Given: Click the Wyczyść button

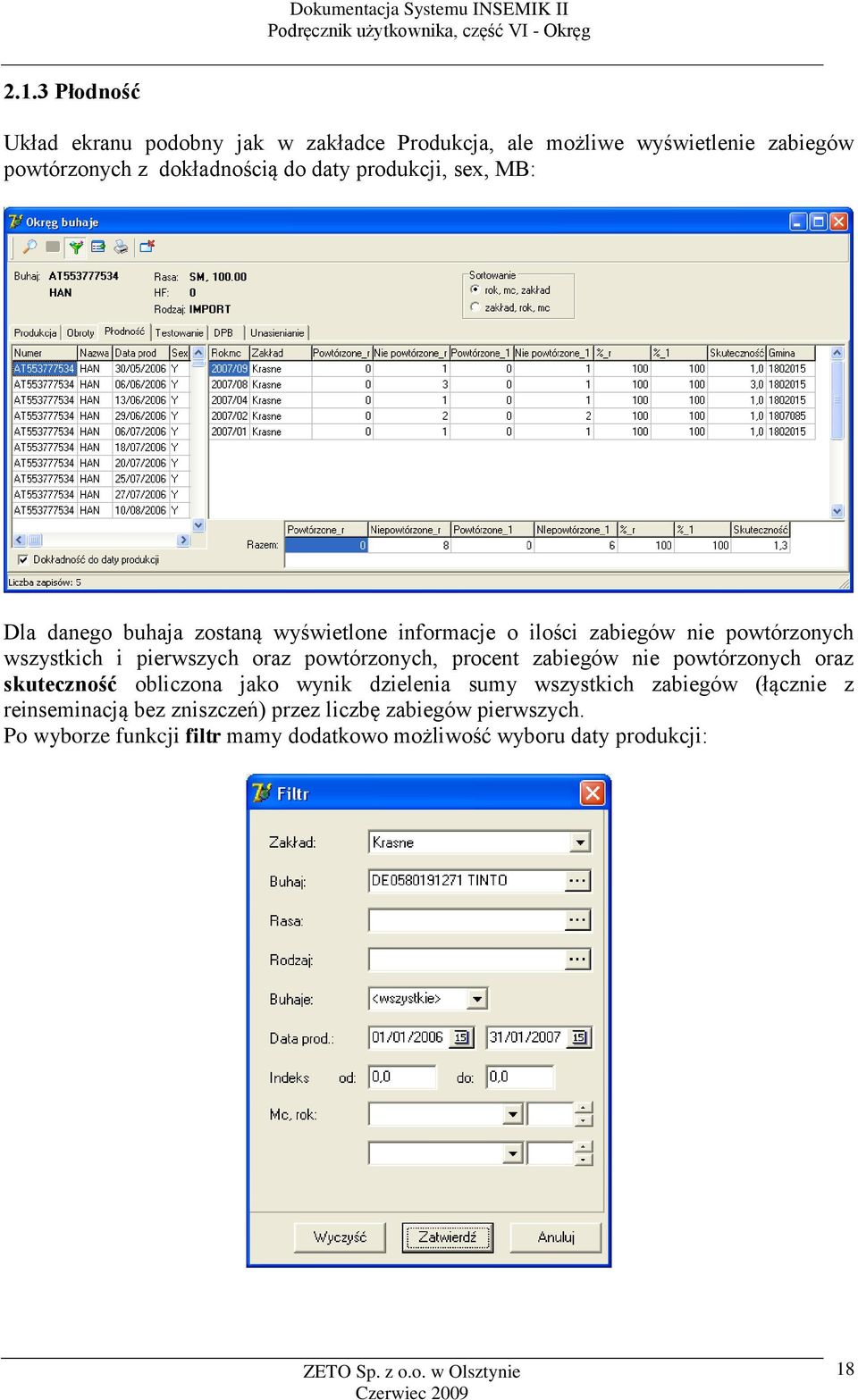Looking at the screenshot, I should click(340, 1237).
